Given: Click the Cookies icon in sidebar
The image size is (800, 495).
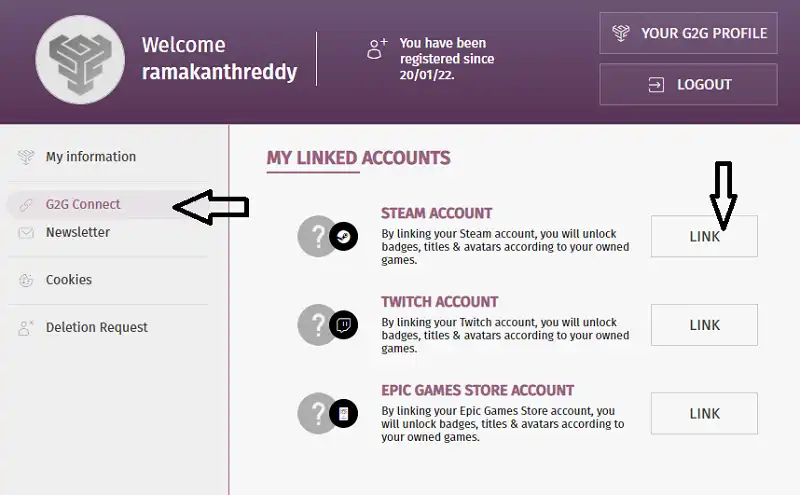Looking at the screenshot, I should pyautogui.click(x=26, y=280).
